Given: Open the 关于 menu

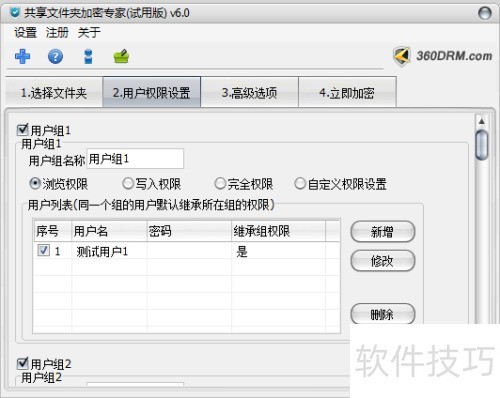Looking at the screenshot, I should point(89,33).
